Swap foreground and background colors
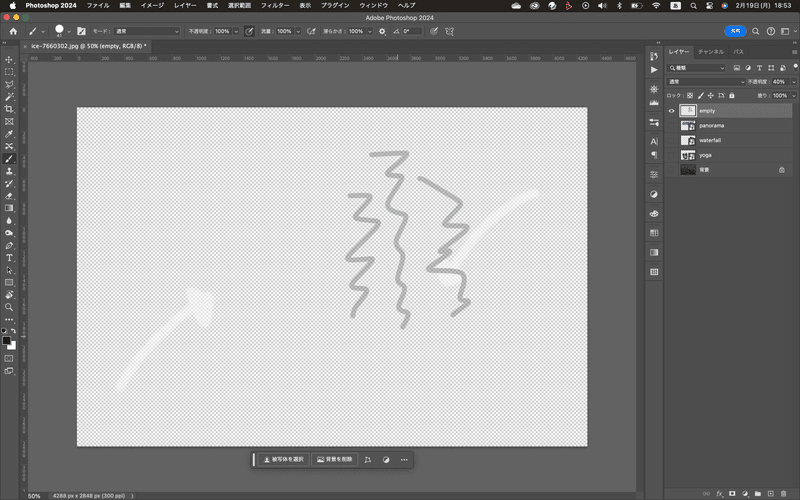 pyautogui.click(x=14, y=331)
